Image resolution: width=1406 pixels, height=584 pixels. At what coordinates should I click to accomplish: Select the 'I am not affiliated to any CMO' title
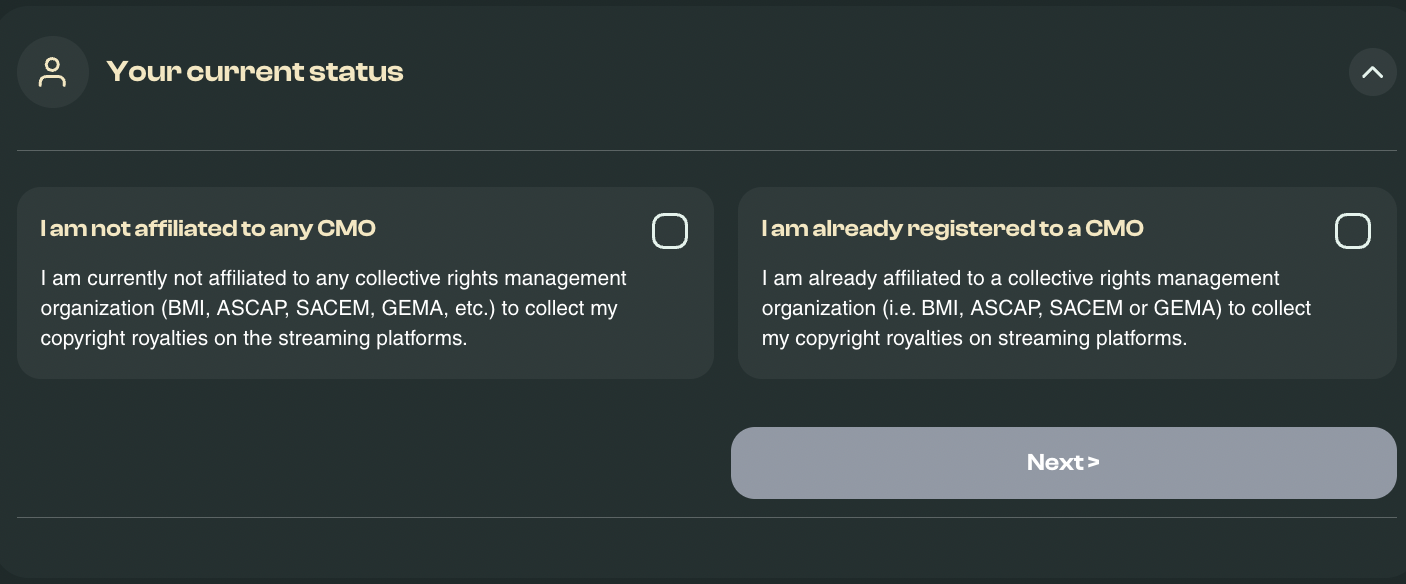coord(208,229)
